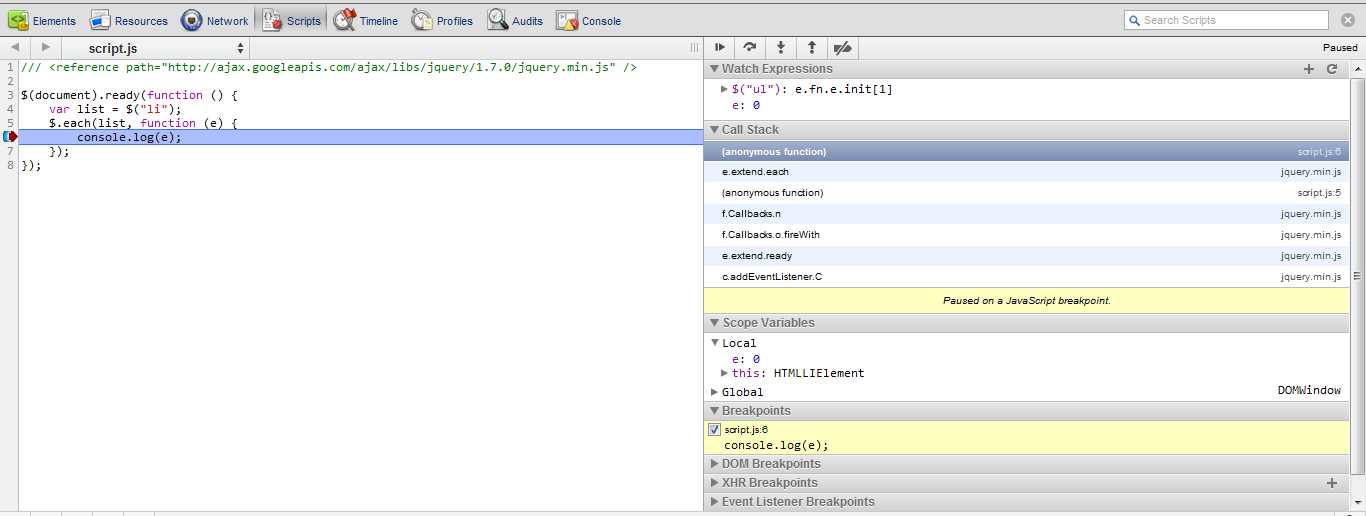Click the breakpoint marker on line 6
1366x516 pixels.
click(x=10, y=137)
